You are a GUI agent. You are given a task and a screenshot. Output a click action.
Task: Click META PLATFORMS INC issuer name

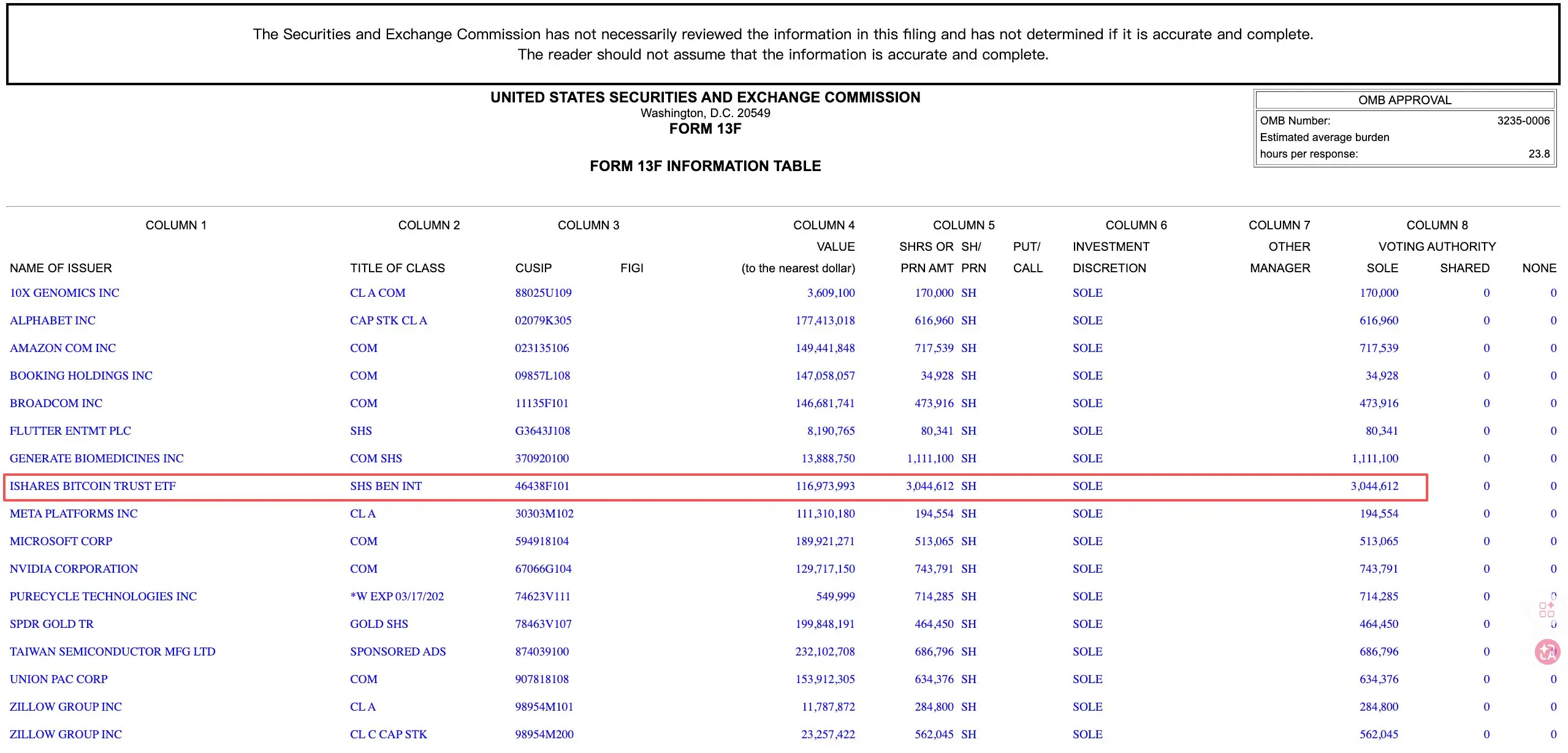click(x=74, y=514)
